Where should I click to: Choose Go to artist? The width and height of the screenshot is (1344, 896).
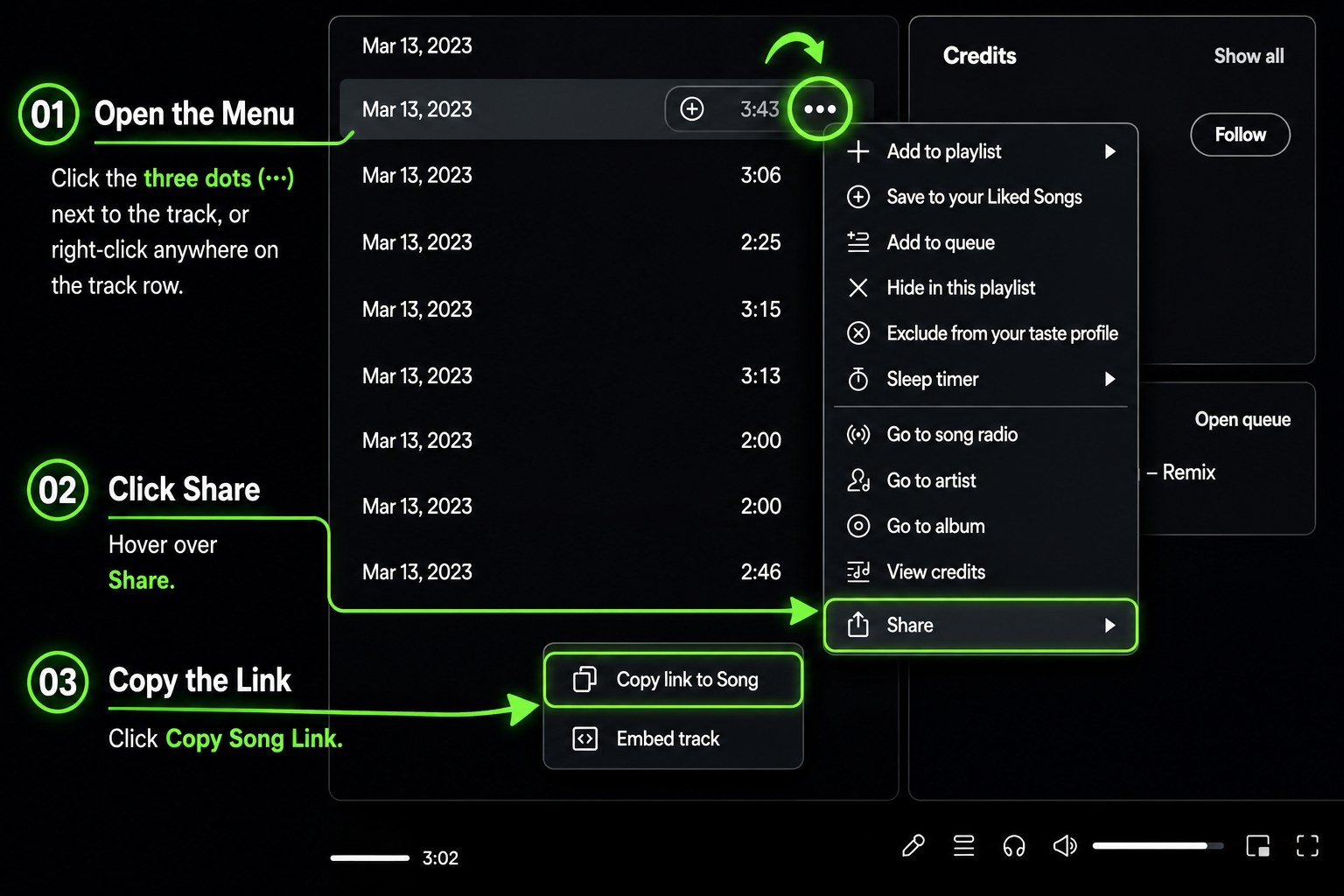981,480
